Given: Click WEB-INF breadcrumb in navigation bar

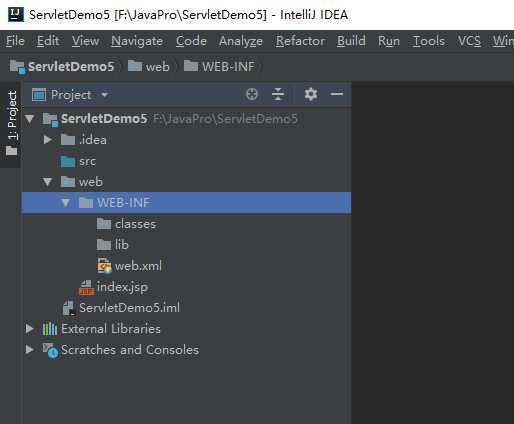Looking at the screenshot, I should (219, 66).
